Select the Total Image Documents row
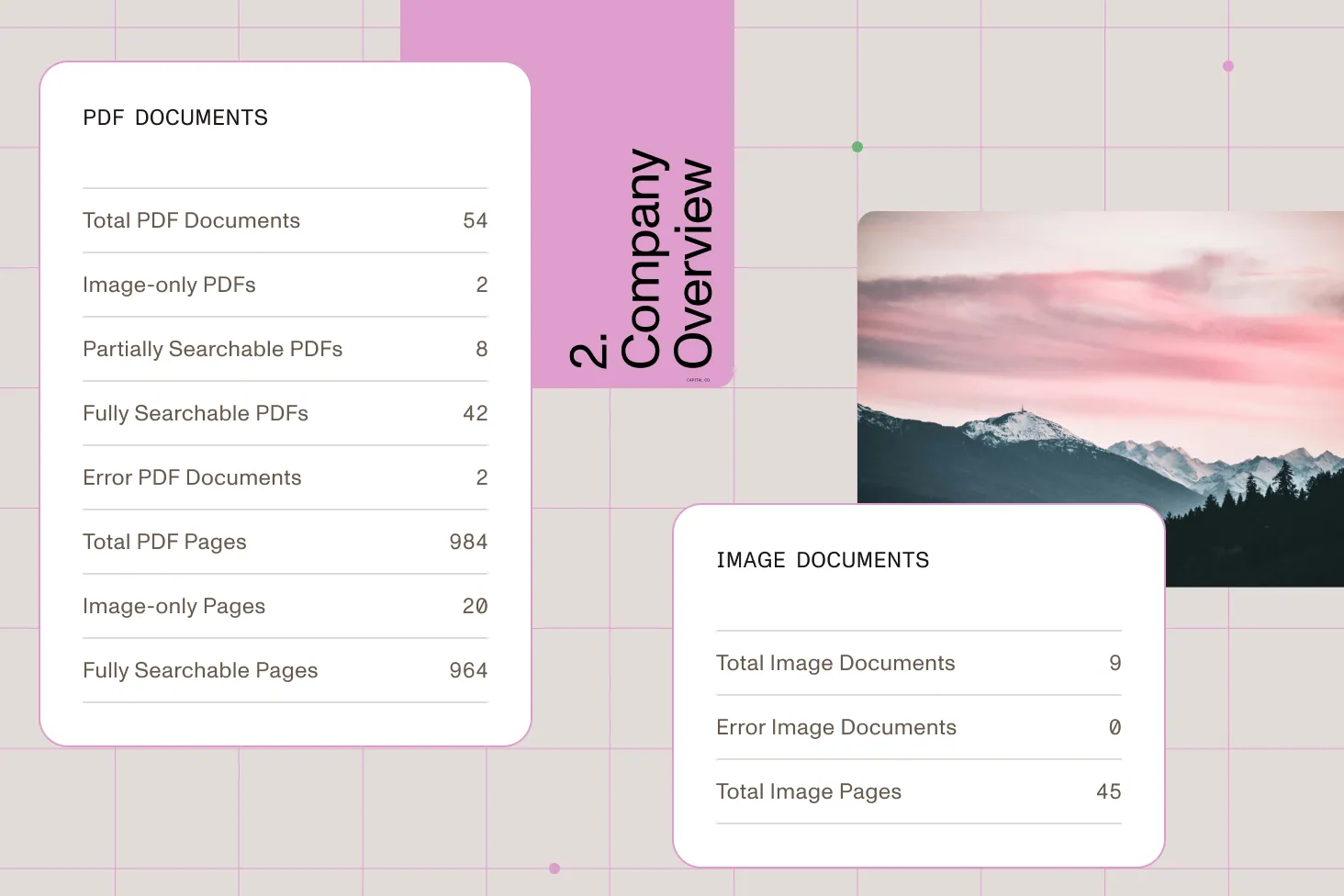Image resolution: width=1344 pixels, height=896 pixels. [x=918, y=663]
